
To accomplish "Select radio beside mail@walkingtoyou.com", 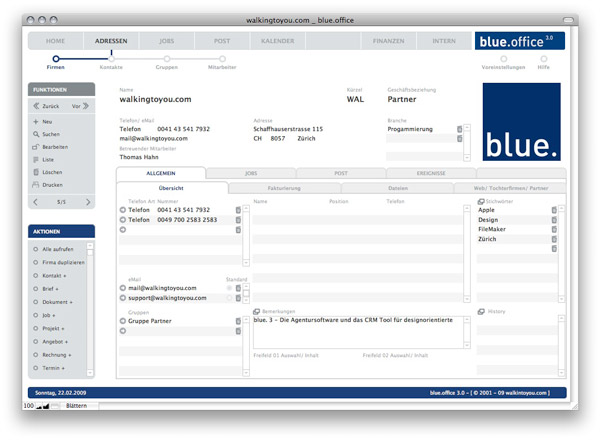I will click(123, 288).
